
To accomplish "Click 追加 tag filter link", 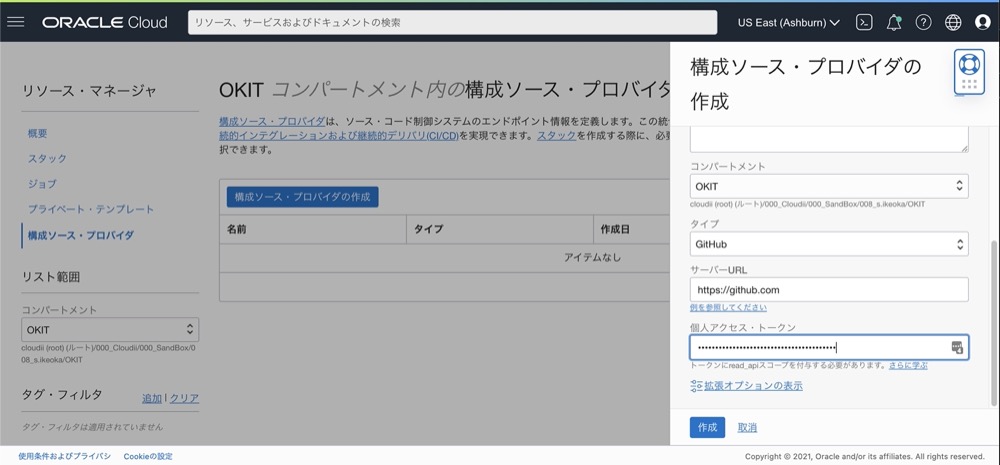I will pos(152,399).
